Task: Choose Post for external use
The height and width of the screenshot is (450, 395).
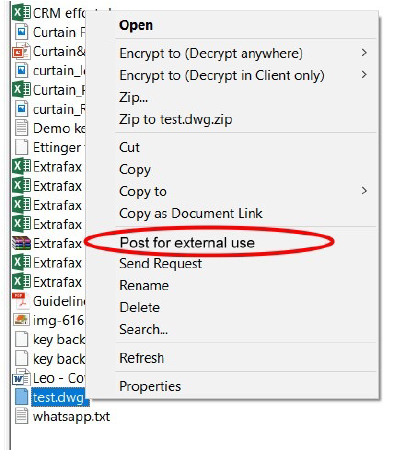Action: tap(187, 242)
